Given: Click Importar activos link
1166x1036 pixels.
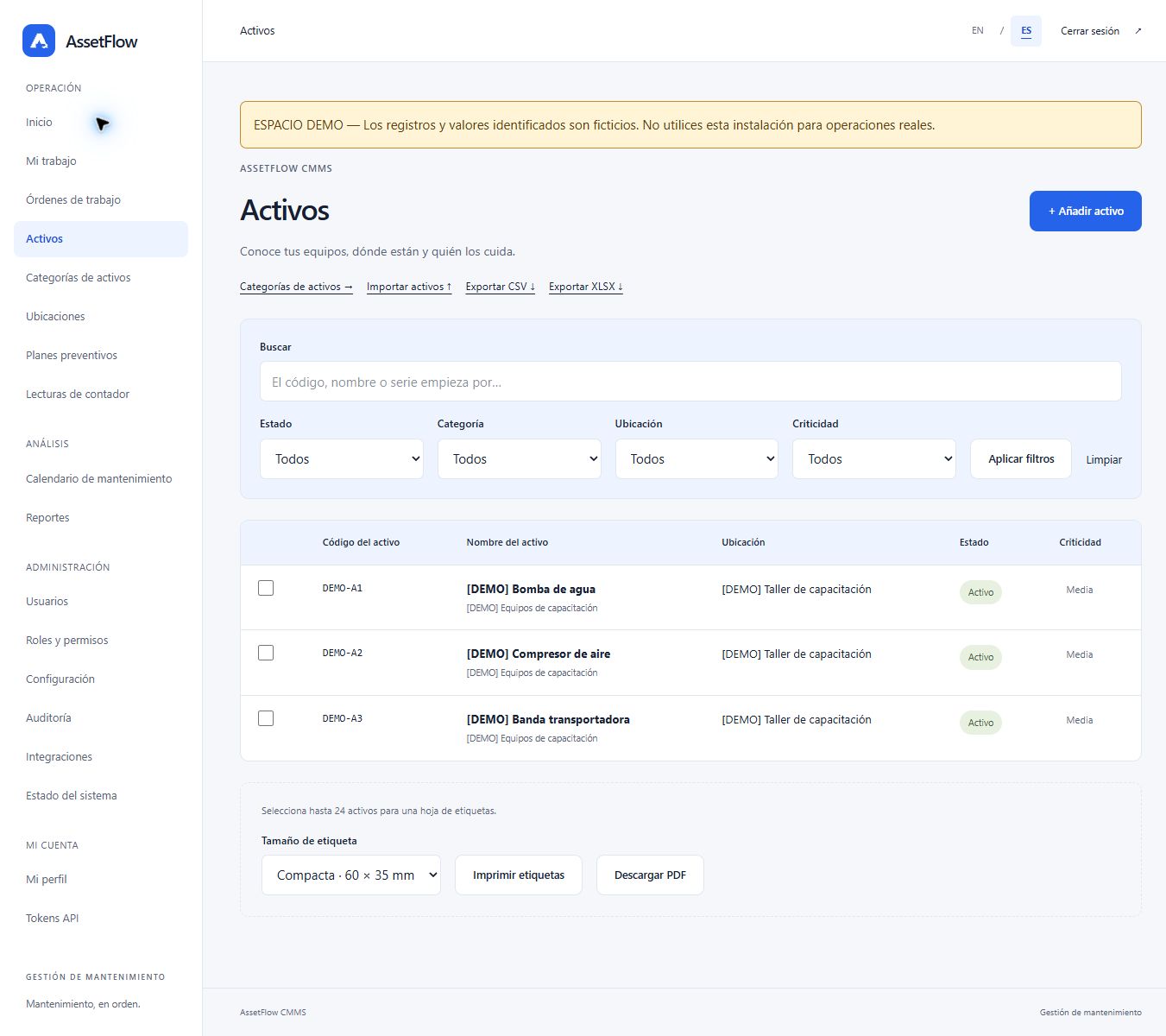Looking at the screenshot, I should pyautogui.click(x=409, y=287).
